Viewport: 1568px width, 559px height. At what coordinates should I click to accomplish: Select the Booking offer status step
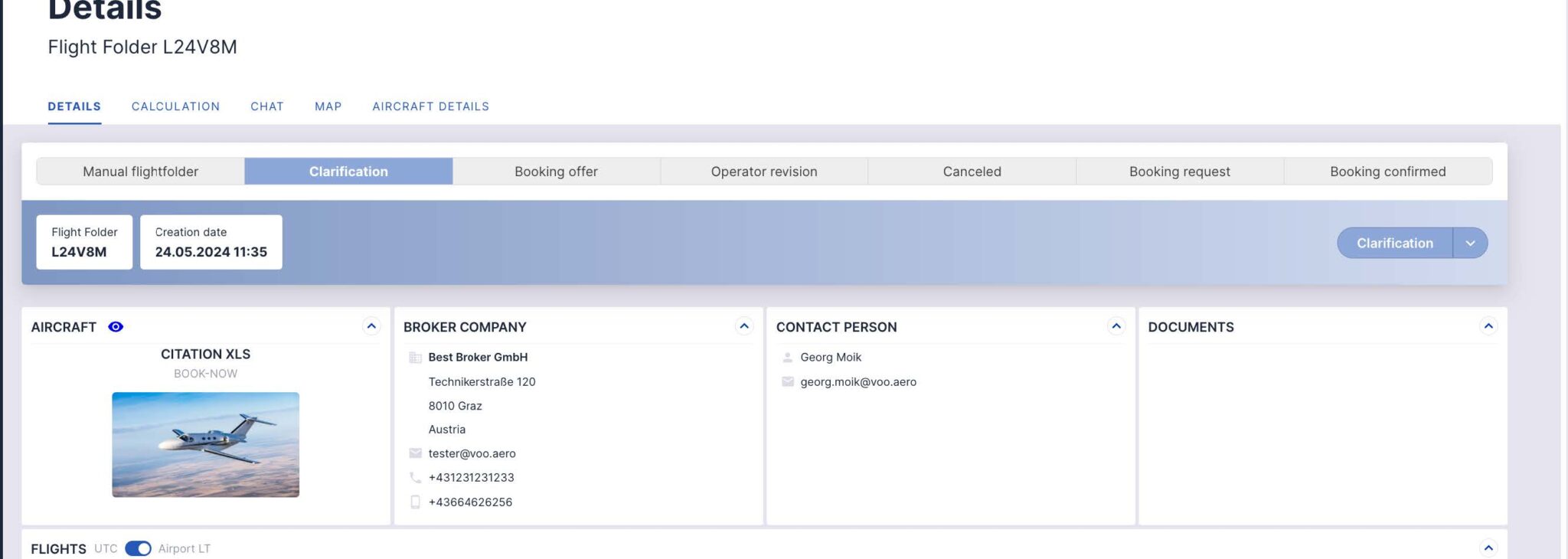tap(557, 172)
